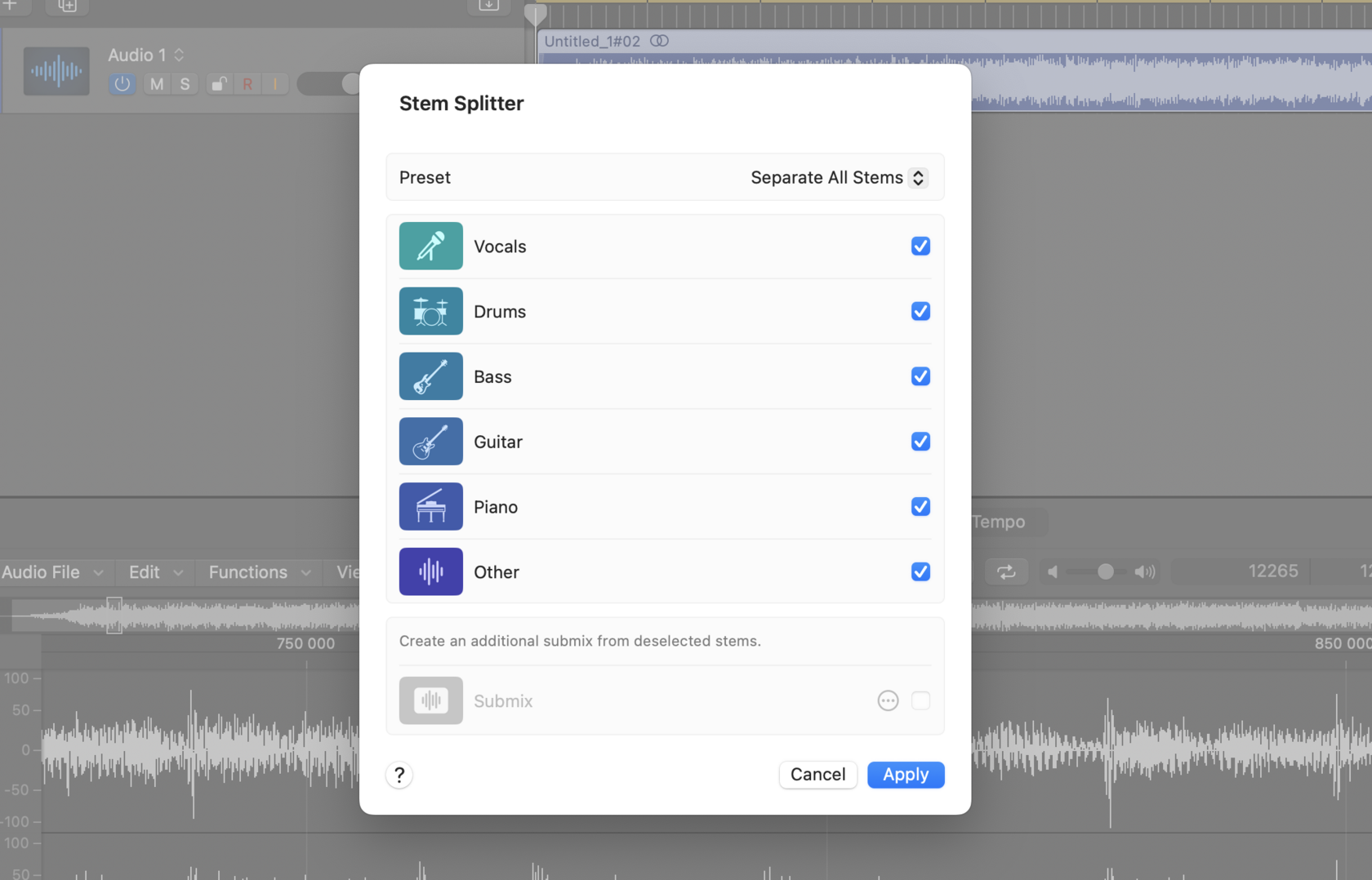Select the Vocals microphone icon

(430, 246)
